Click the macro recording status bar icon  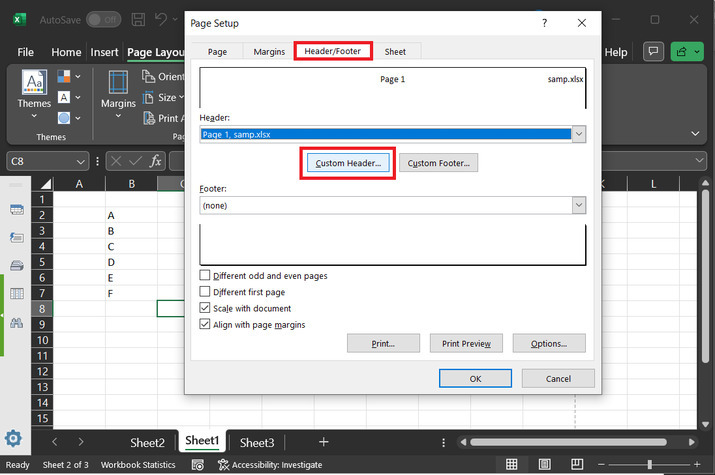point(197,465)
